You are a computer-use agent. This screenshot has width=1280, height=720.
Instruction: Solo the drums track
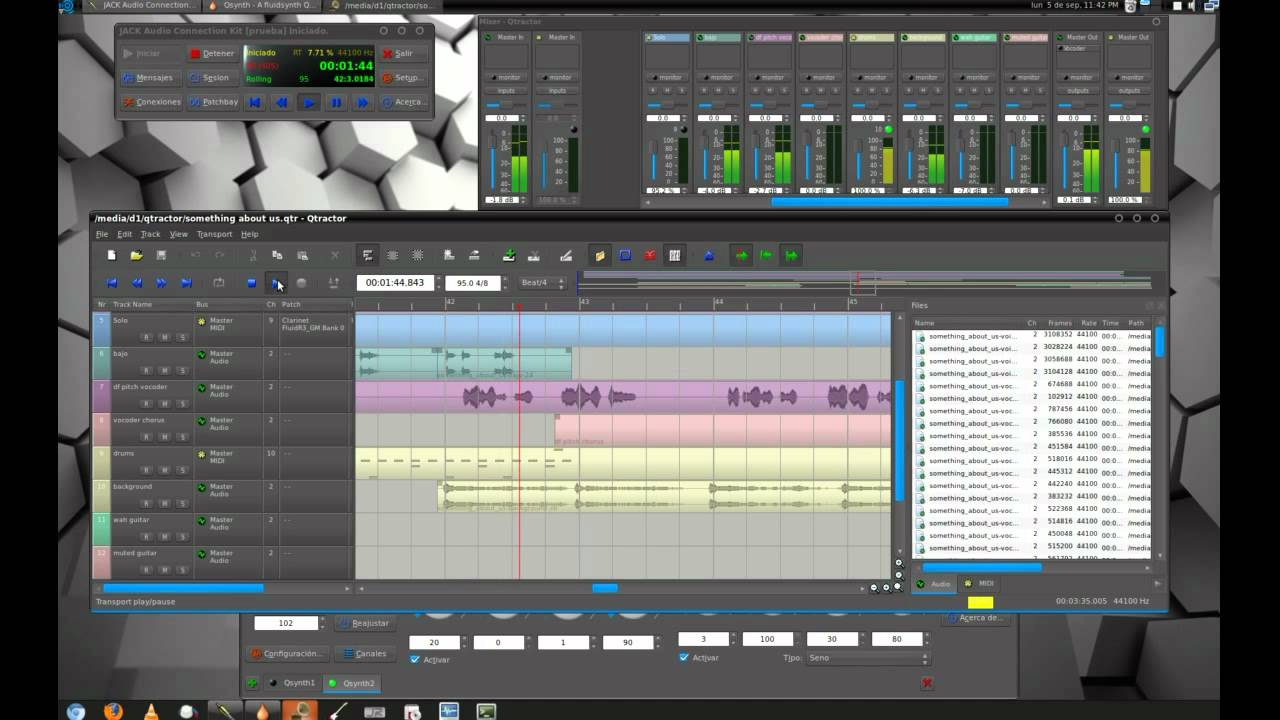(182, 470)
